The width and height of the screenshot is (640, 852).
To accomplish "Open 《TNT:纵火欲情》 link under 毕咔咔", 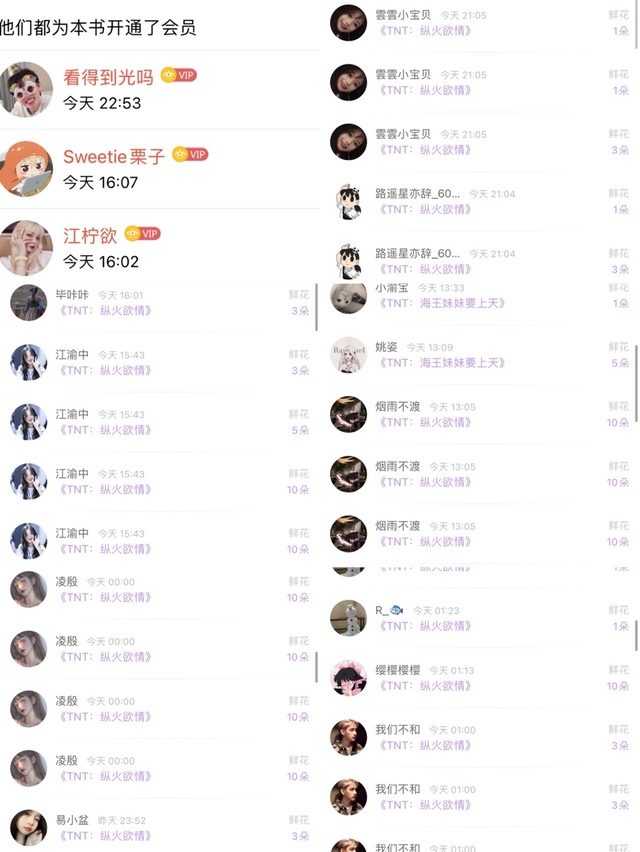I will coord(104,310).
